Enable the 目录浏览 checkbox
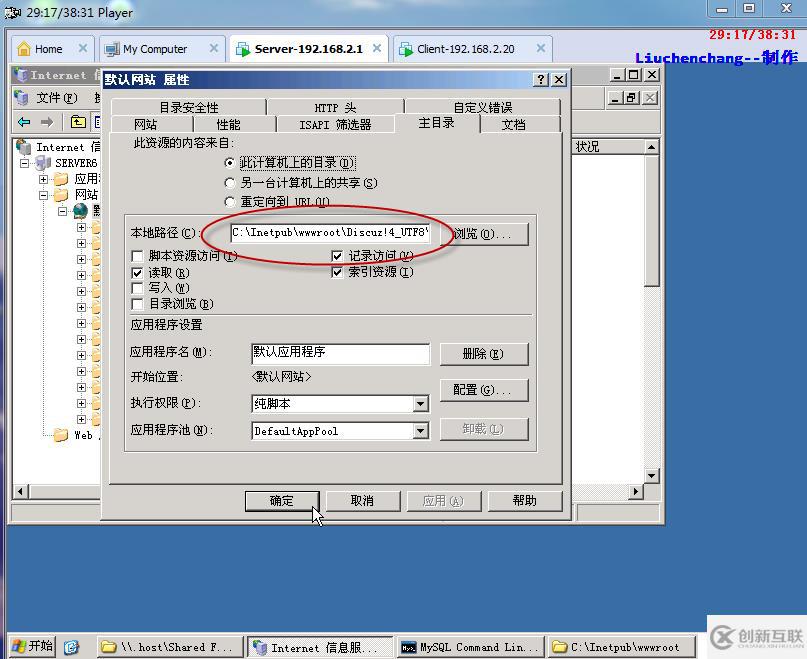The width and height of the screenshot is (807, 659). coord(137,304)
